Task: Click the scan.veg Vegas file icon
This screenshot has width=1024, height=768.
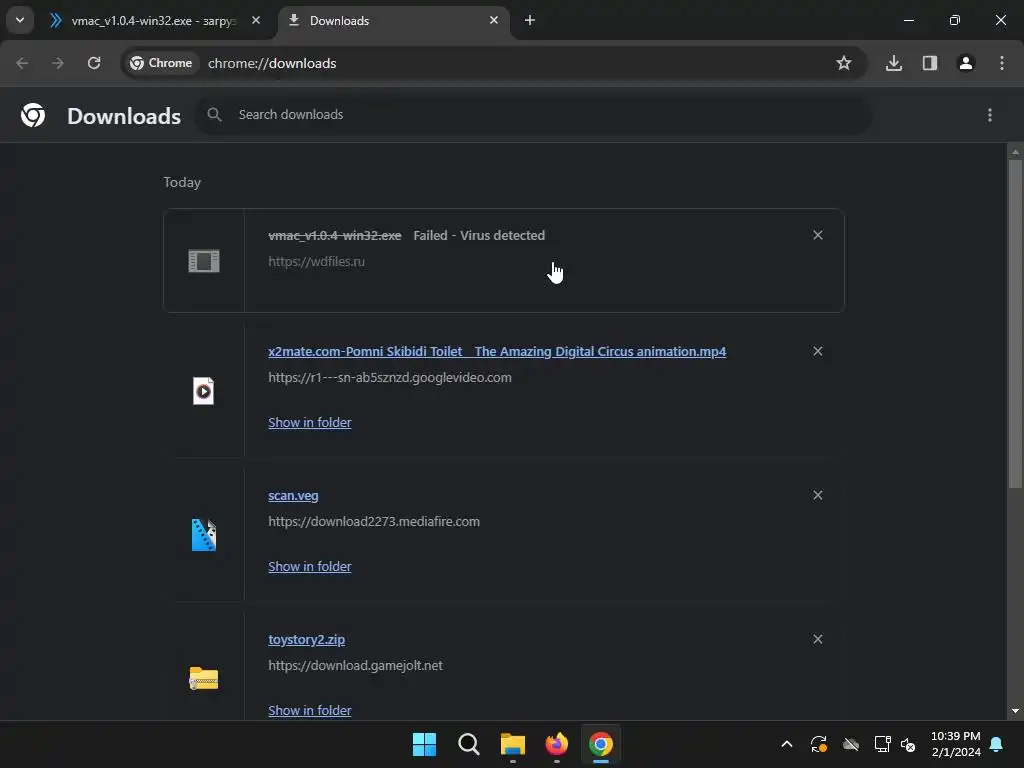Action: pyautogui.click(x=204, y=535)
